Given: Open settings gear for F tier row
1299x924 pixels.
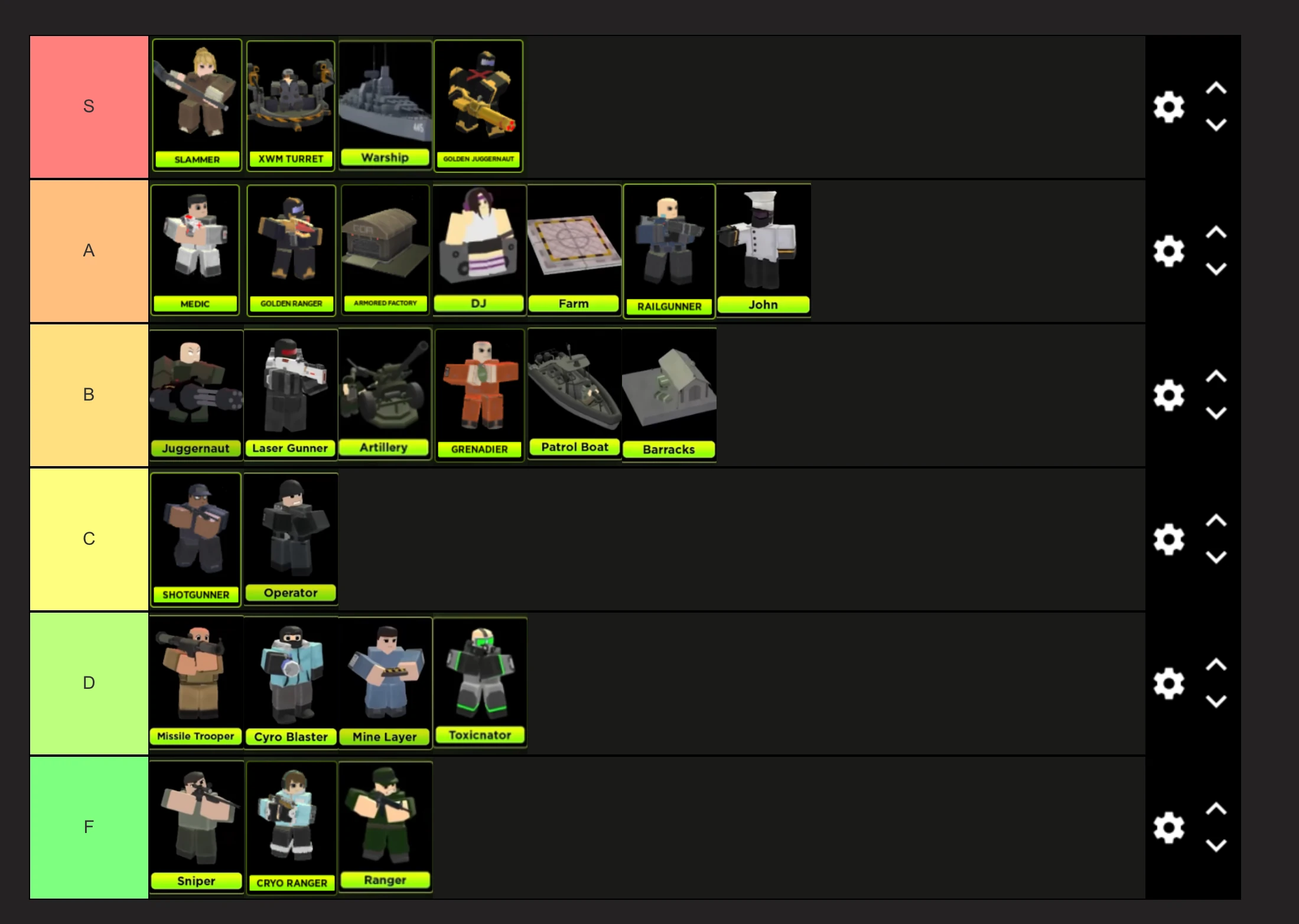Looking at the screenshot, I should [1169, 828].
